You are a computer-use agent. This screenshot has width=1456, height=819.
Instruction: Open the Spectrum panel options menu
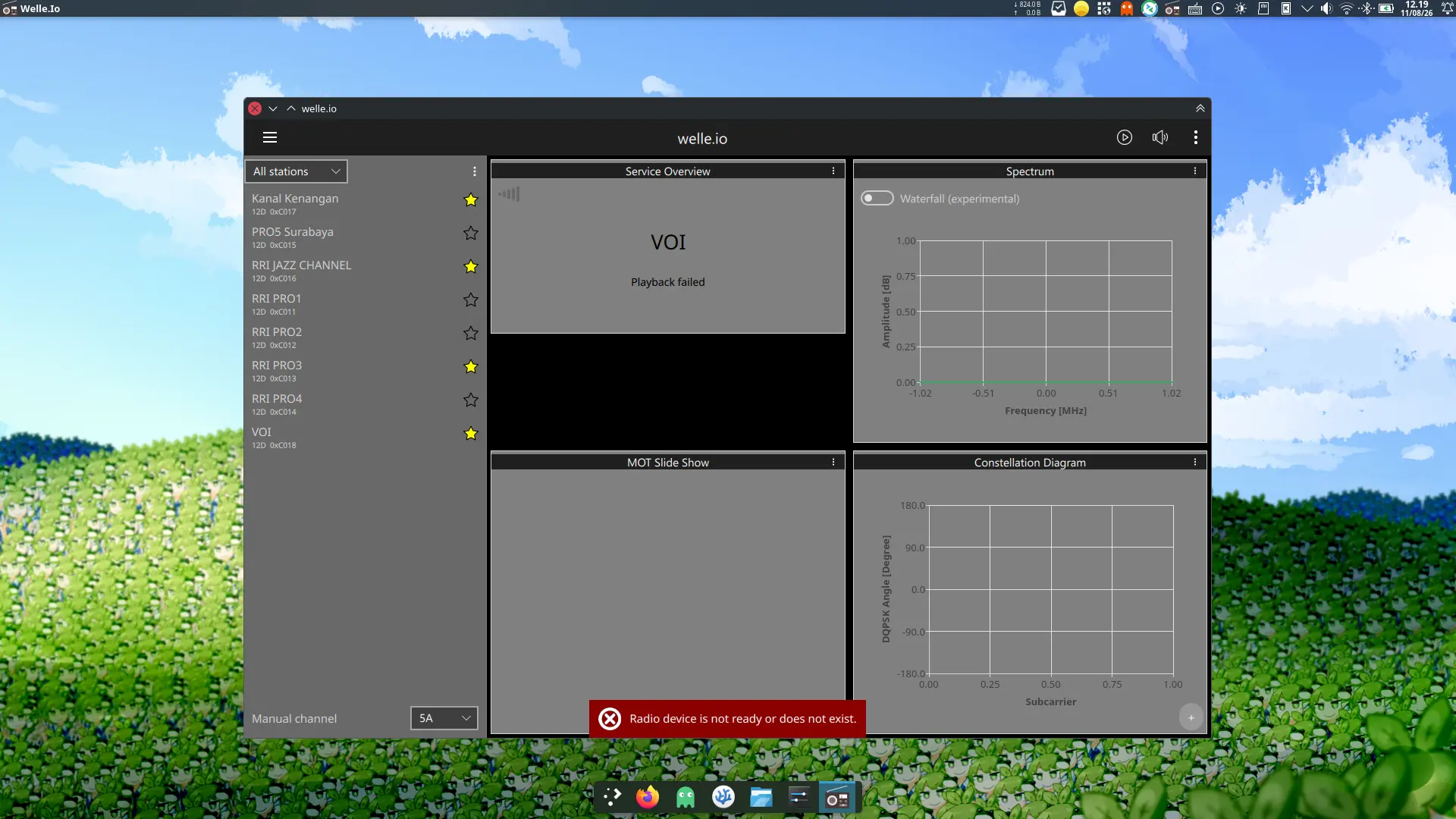coord(1195,171)
